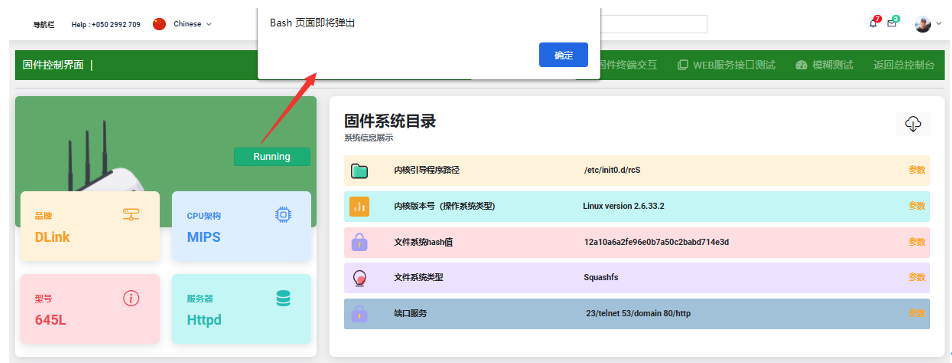
Task: Click the Help phone number text
Action: [106, 25]
